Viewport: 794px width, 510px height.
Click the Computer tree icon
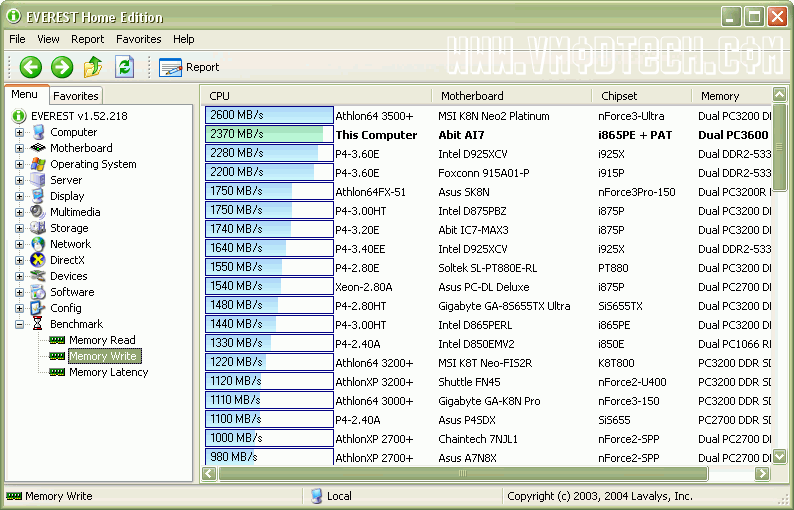pos(38,132)
